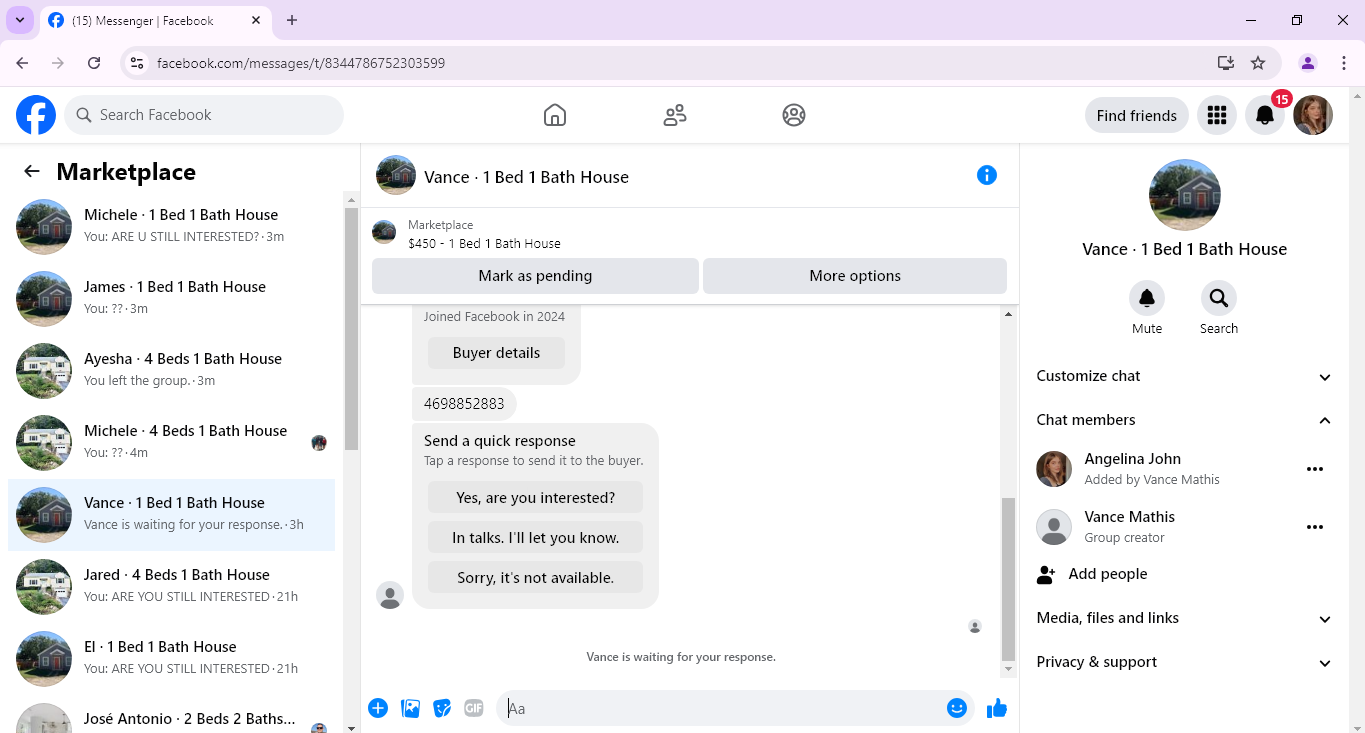Image resolution: width=1365 pixels, height=733 pixels.
Task: Send quick reply 'In talks. I'll let you know.'
Action: (535, 537)
